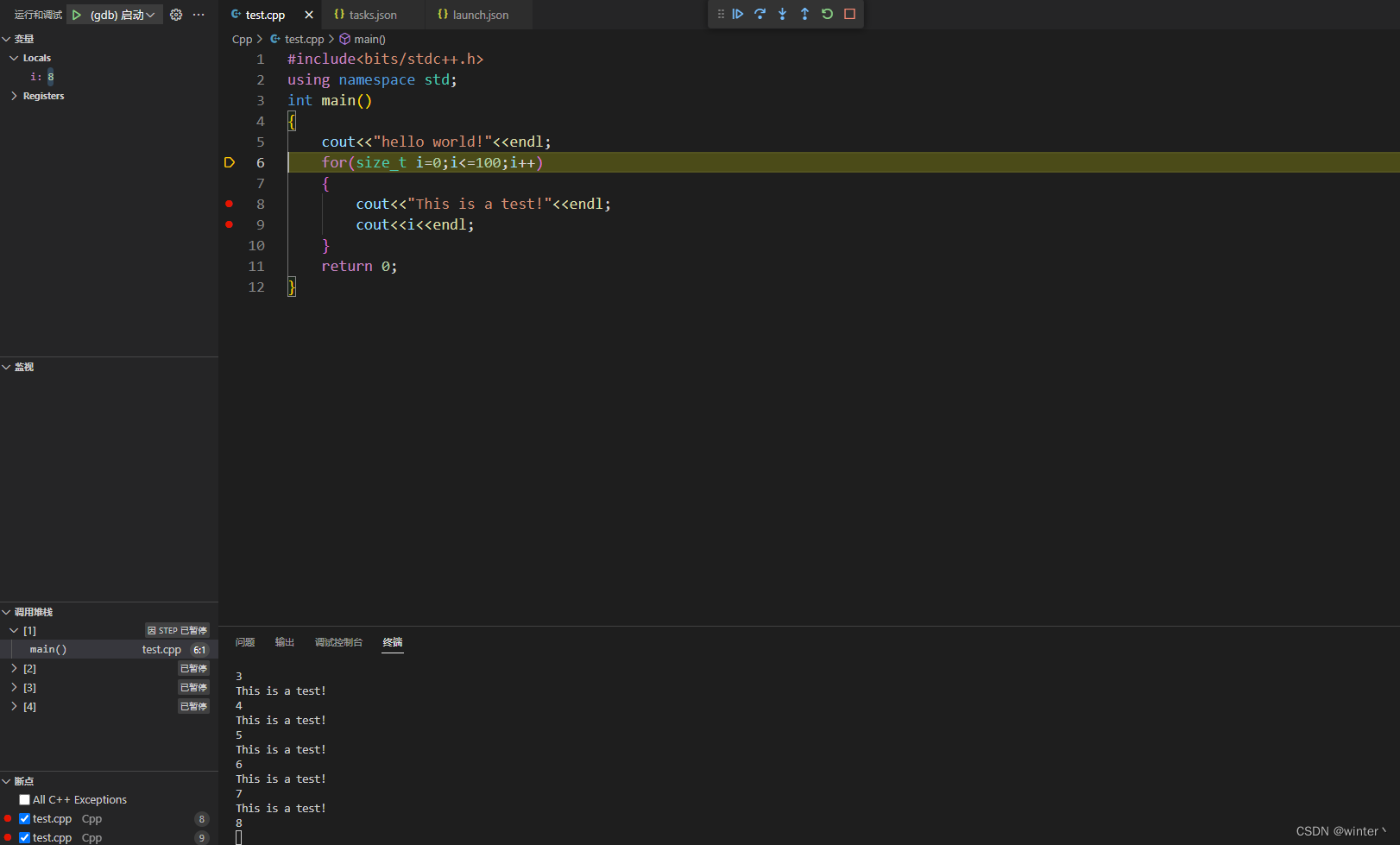The width and height of the screenshot is (1400, 845).
Task: Click terminal cursor input area
Action: click(x=239, y=838)
